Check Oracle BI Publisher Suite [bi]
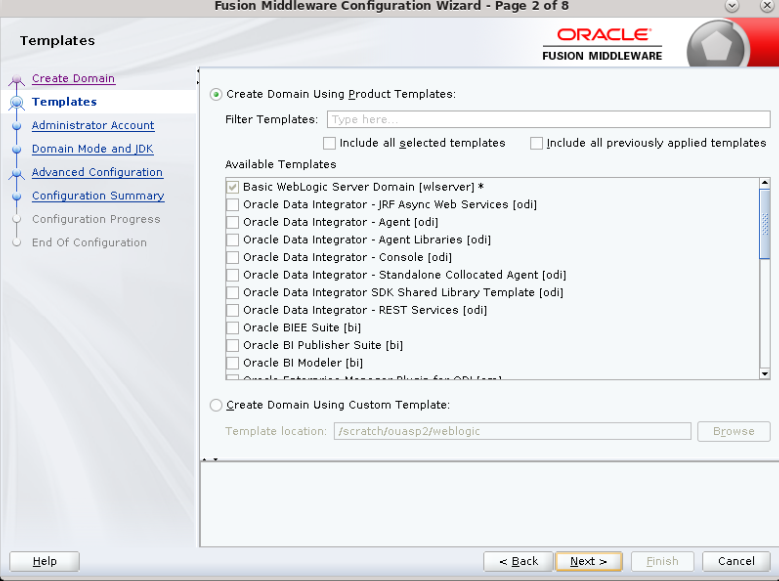 (x=232, y=345)
